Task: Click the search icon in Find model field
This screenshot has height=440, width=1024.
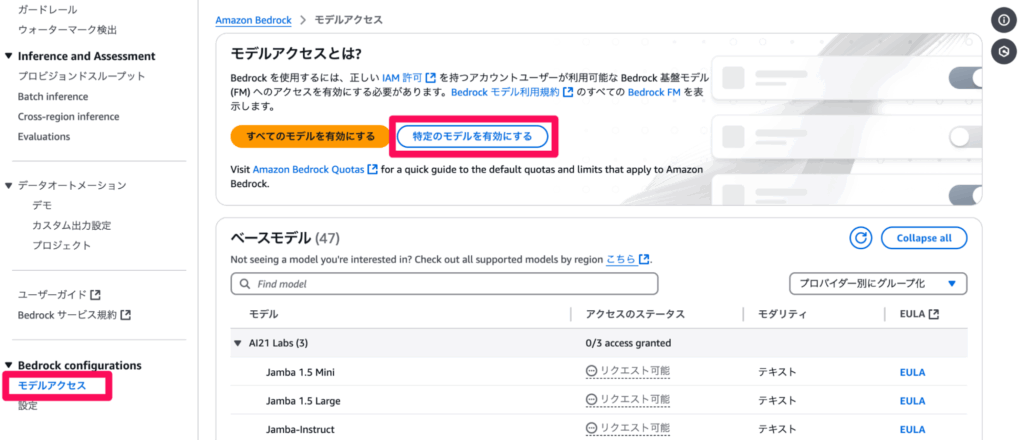Action: (246, 284)
